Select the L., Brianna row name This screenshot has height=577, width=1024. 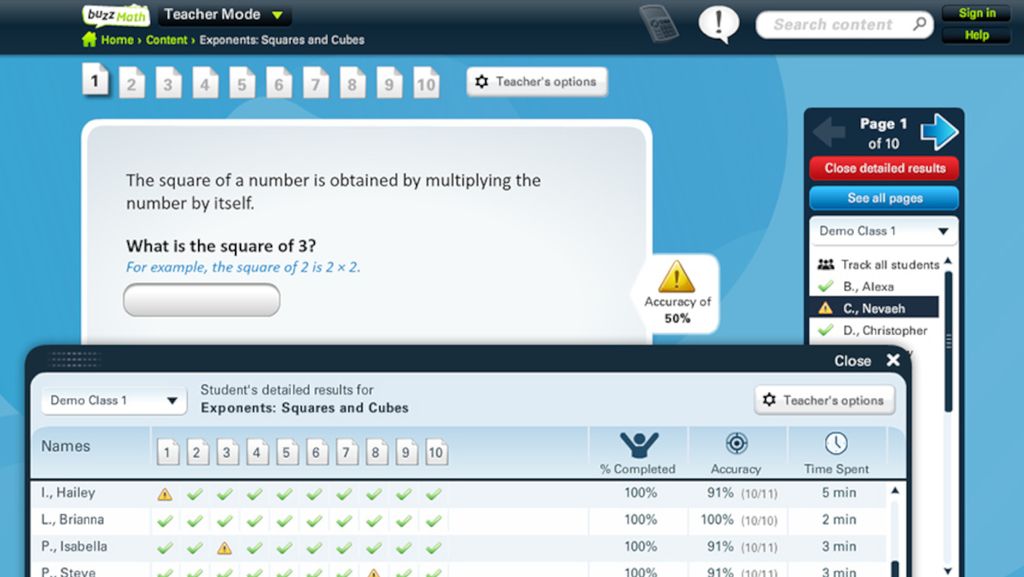click(72, 520)
